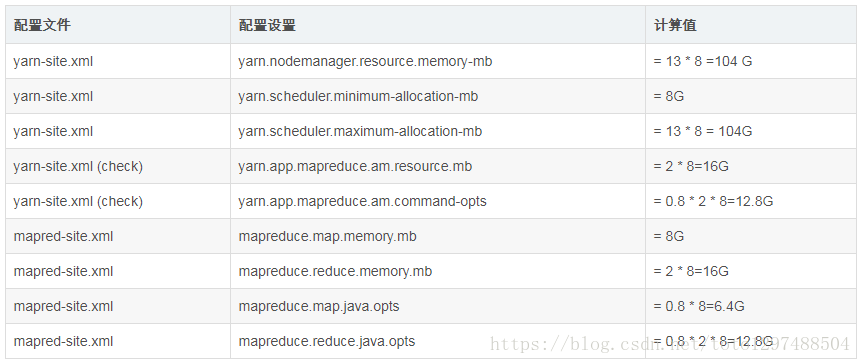Click the first yarn-site.xml (check) cell
Image resolution: width=861 pixels, height=364 pixels.
point(78,166)
